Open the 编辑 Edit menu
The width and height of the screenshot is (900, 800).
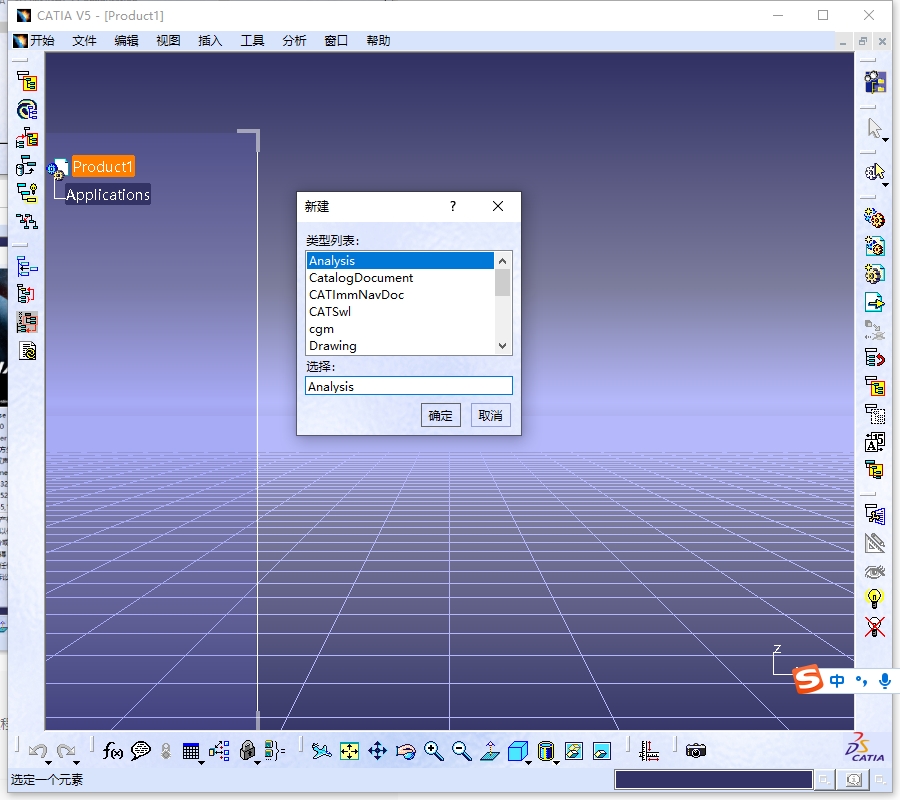click(x=126, y=41)
